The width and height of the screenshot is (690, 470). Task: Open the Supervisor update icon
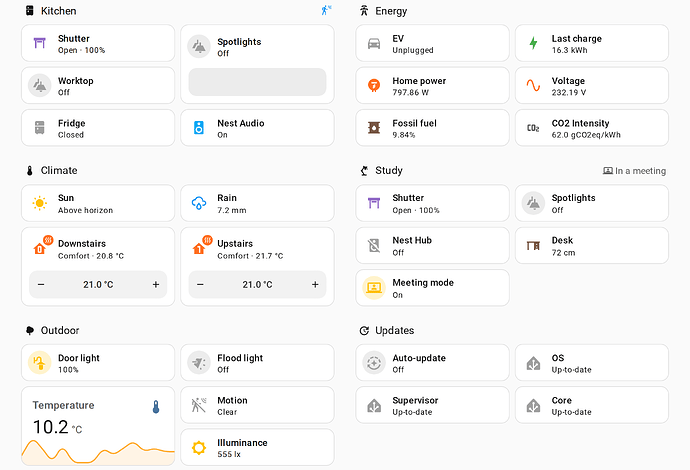pos(374,405)
